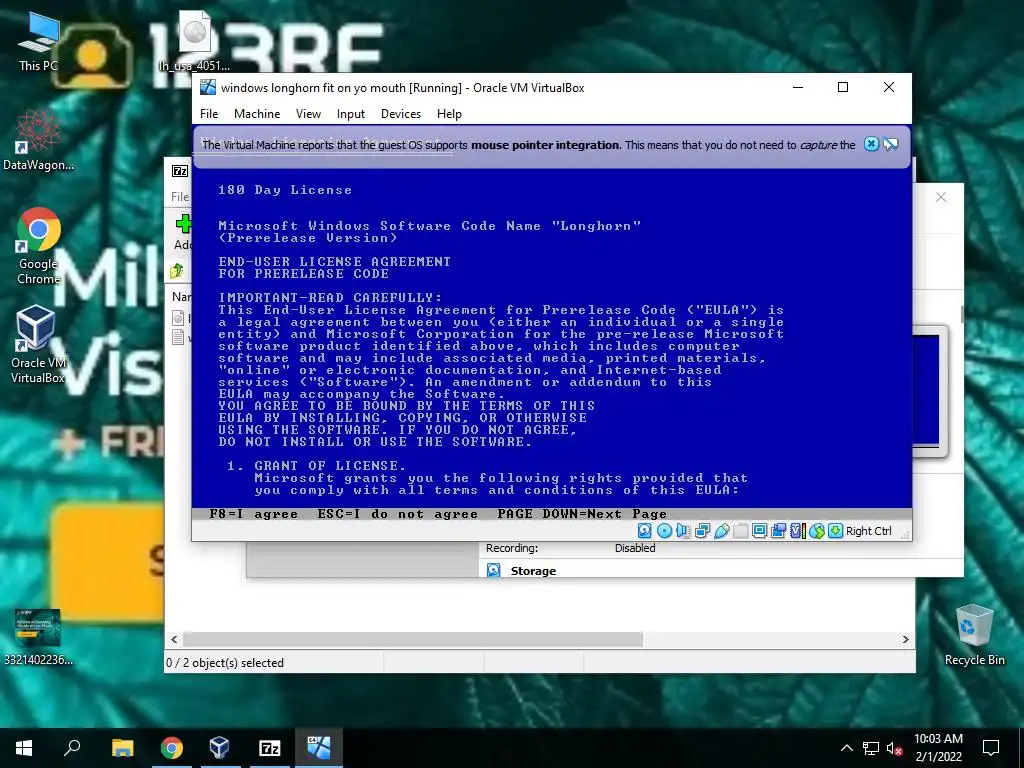
Task: Open the Storage section in VirtualBox Manager details
Action: 533,571
